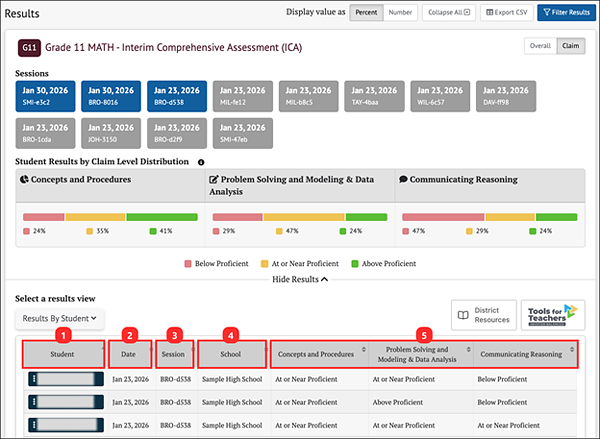
Task: Click the Communicating Reasoning speech bubble icon
Action: click(x=403, y=179)
